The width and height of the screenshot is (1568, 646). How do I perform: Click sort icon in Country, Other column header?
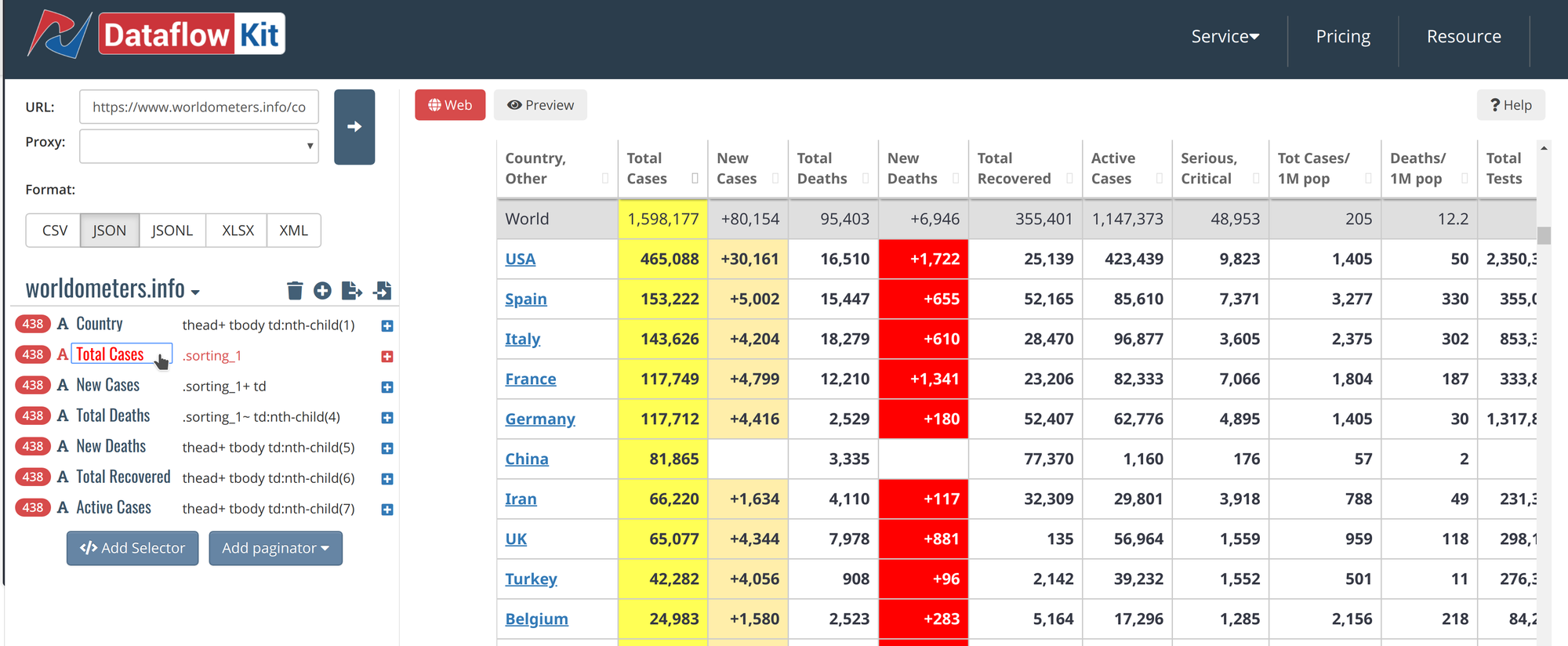point(605,179)
